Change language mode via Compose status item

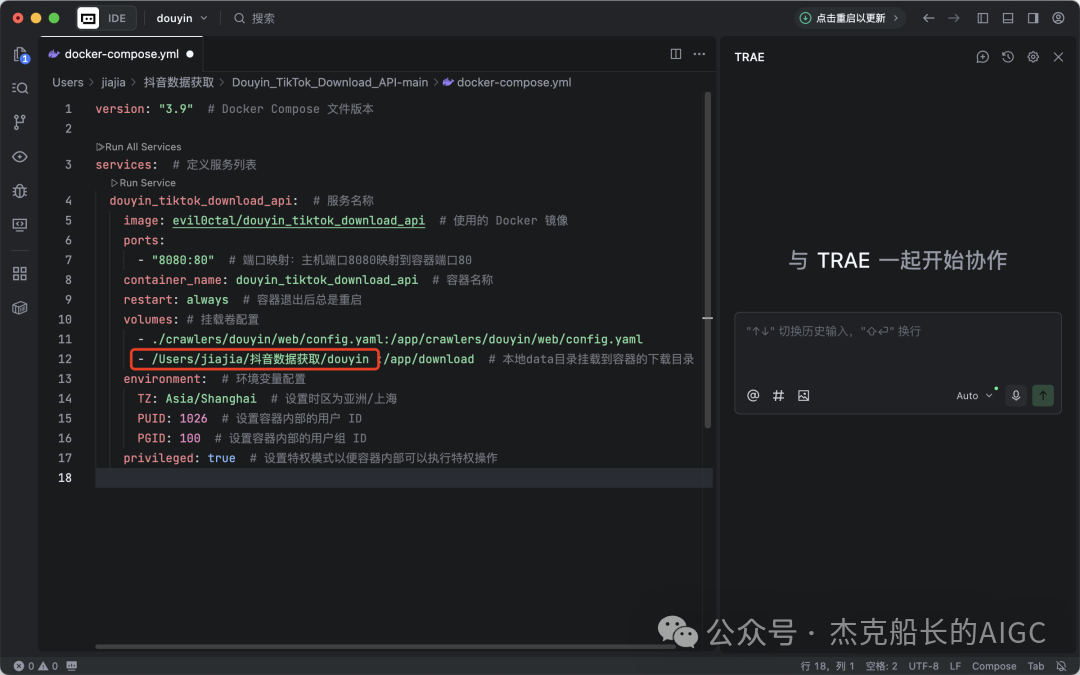point(994,666)
